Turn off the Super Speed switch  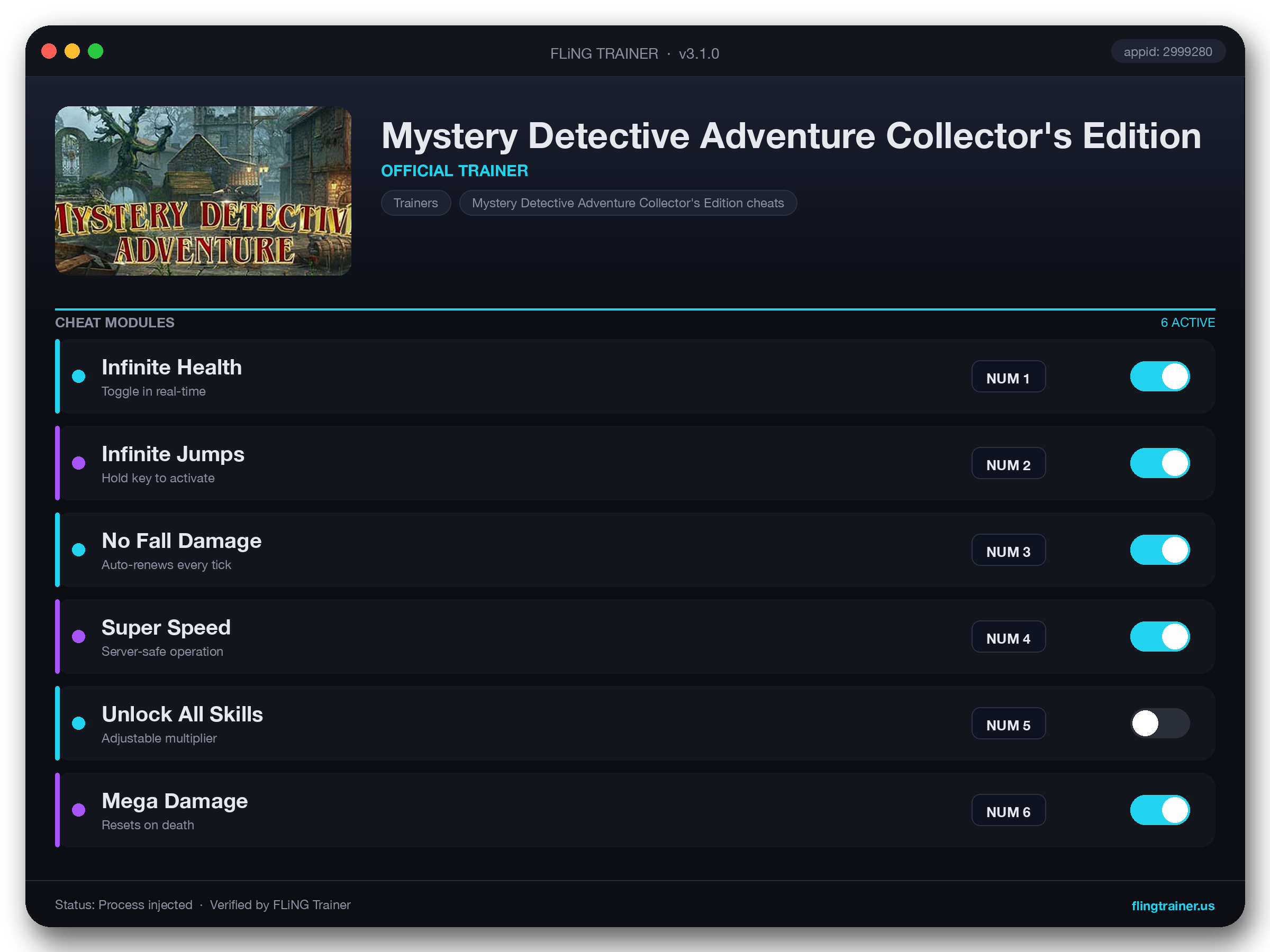[x=1160, y=636]
